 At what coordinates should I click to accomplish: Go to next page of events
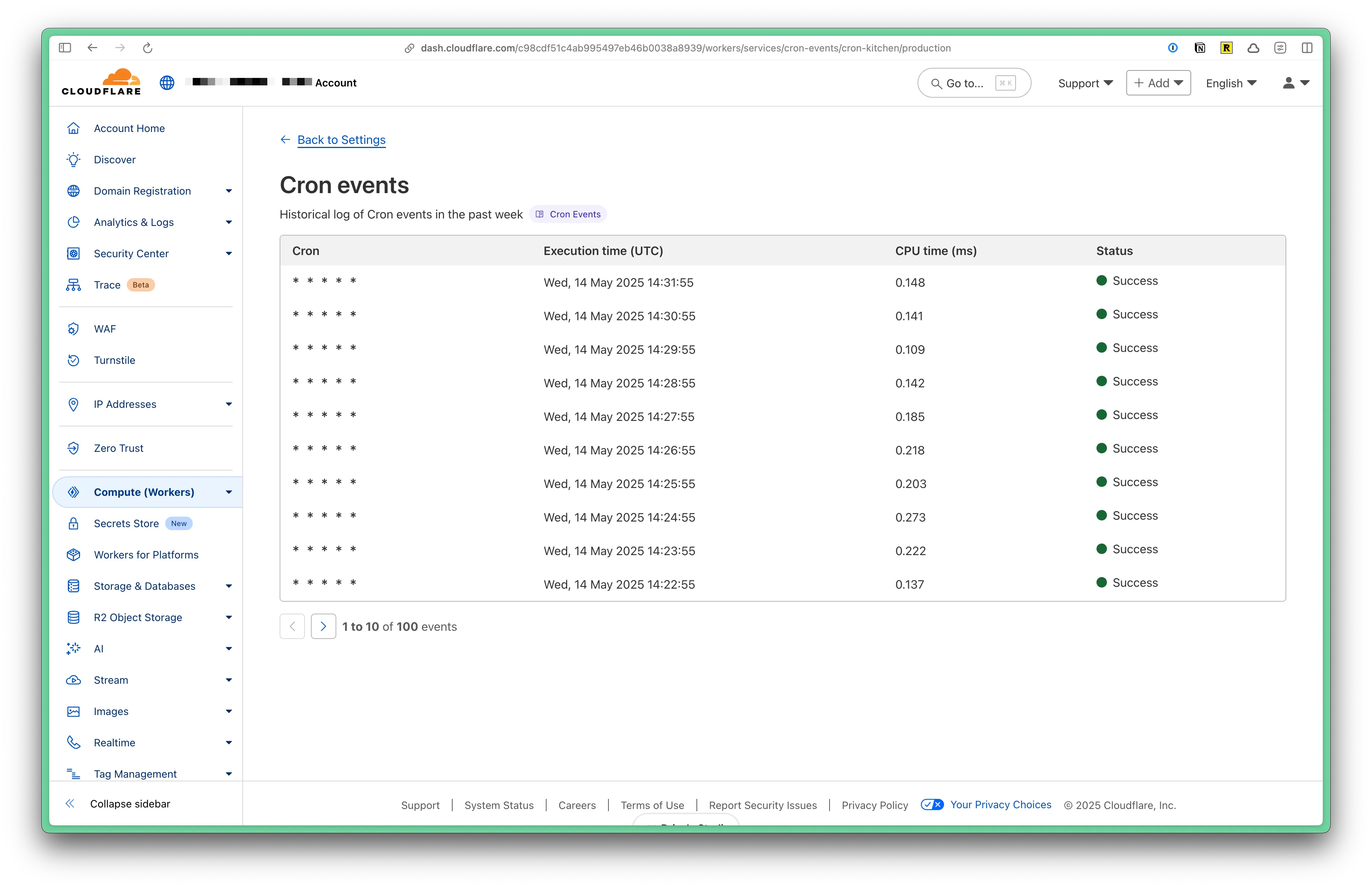pyautogui.click(x=323, y=626)
